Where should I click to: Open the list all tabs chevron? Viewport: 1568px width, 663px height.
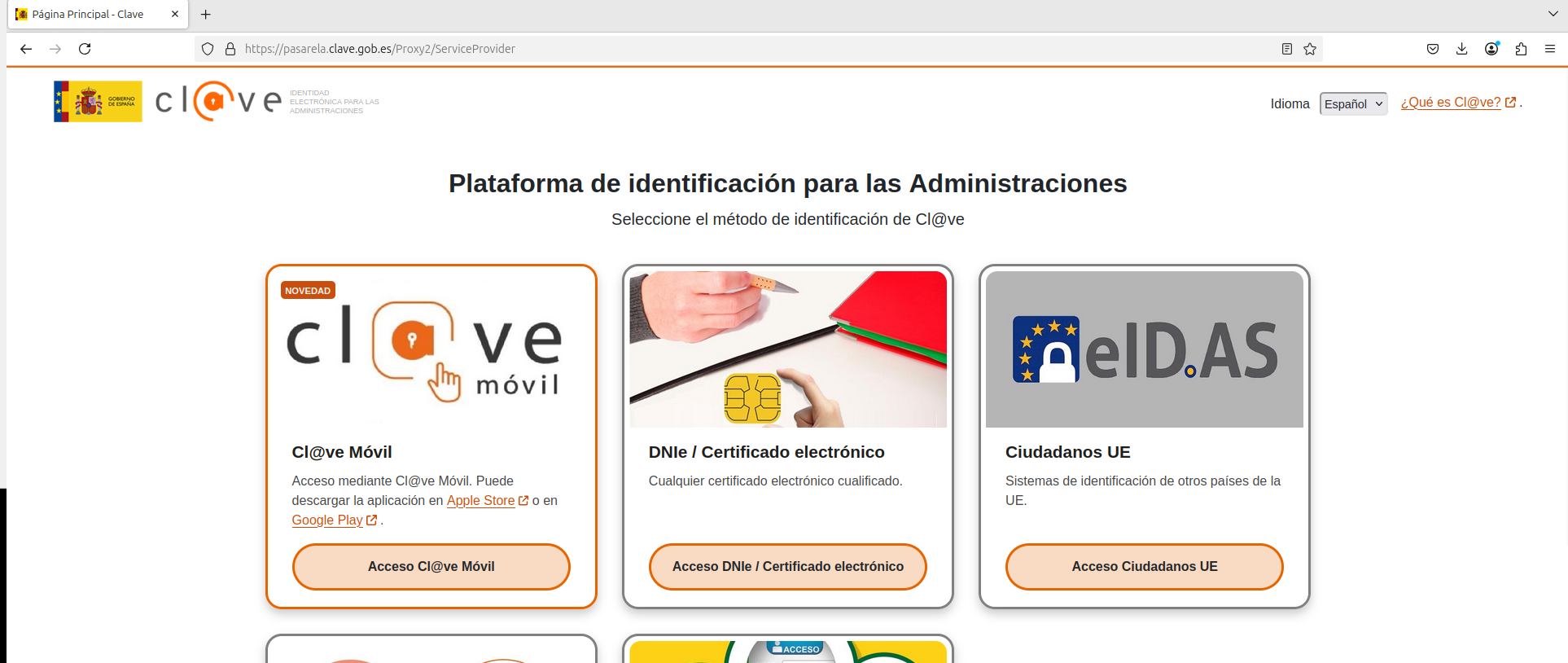click(x=1553, y=14)
